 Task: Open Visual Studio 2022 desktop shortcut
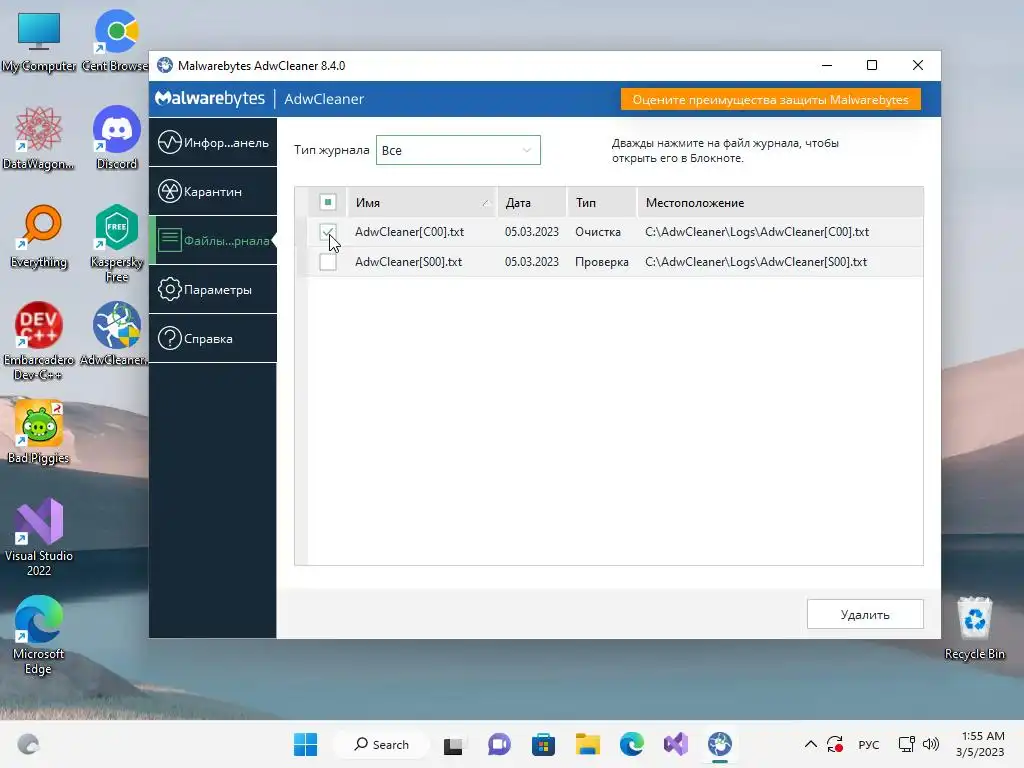click(x=39, y=537)
